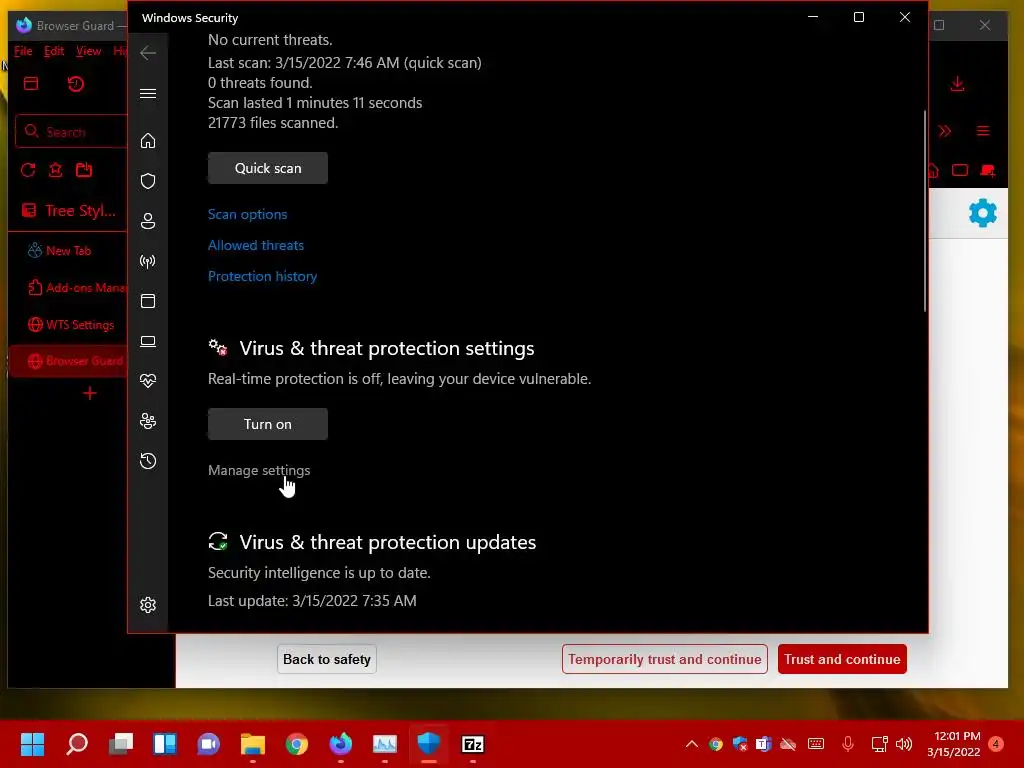Screen dimensions: 1024x768
Task: Open taskbar Search
Action: [x=77, y=744]
